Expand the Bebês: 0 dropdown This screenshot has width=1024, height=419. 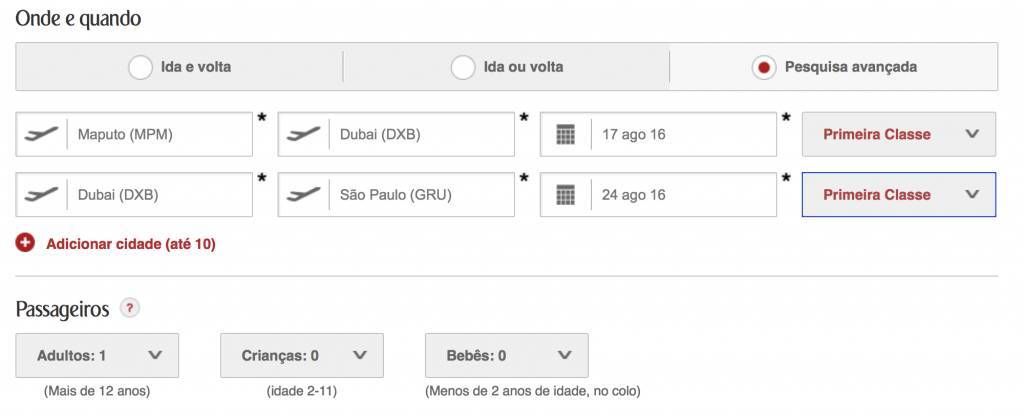(x=506, y=355)
